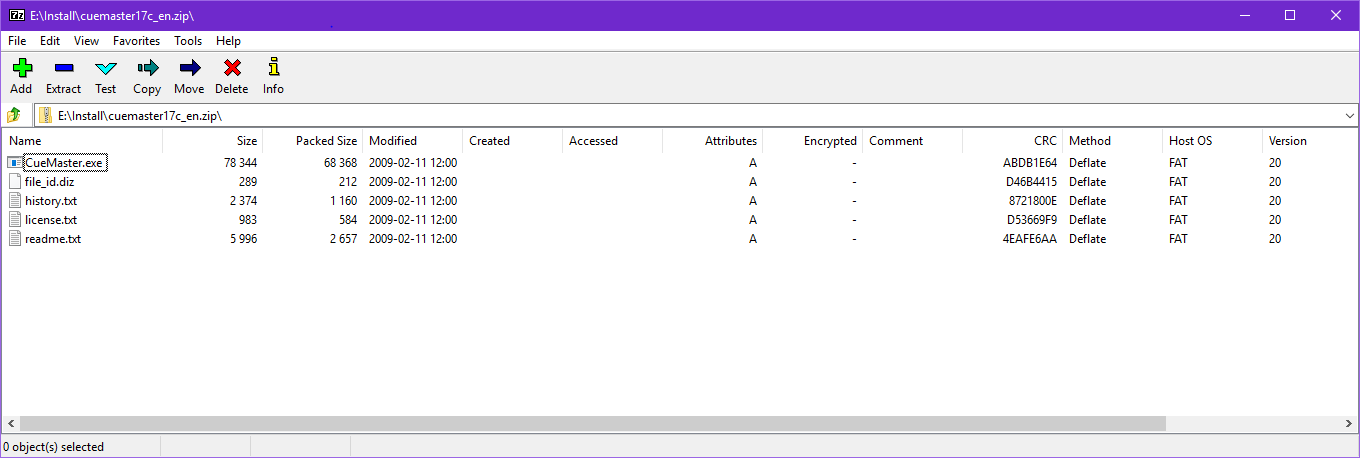Click '0 object(s) selected' status text

tap(54, 447)
